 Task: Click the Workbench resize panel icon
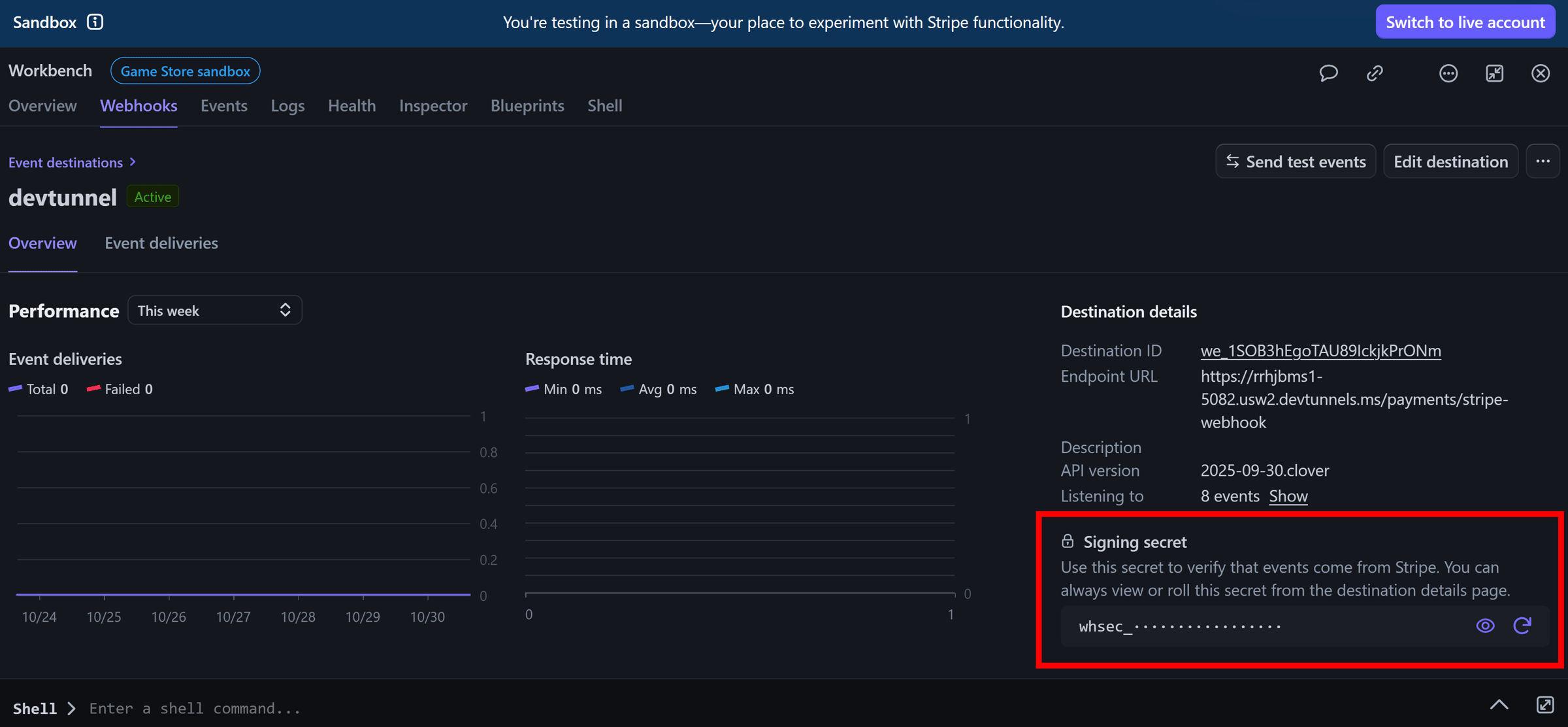1494,73
